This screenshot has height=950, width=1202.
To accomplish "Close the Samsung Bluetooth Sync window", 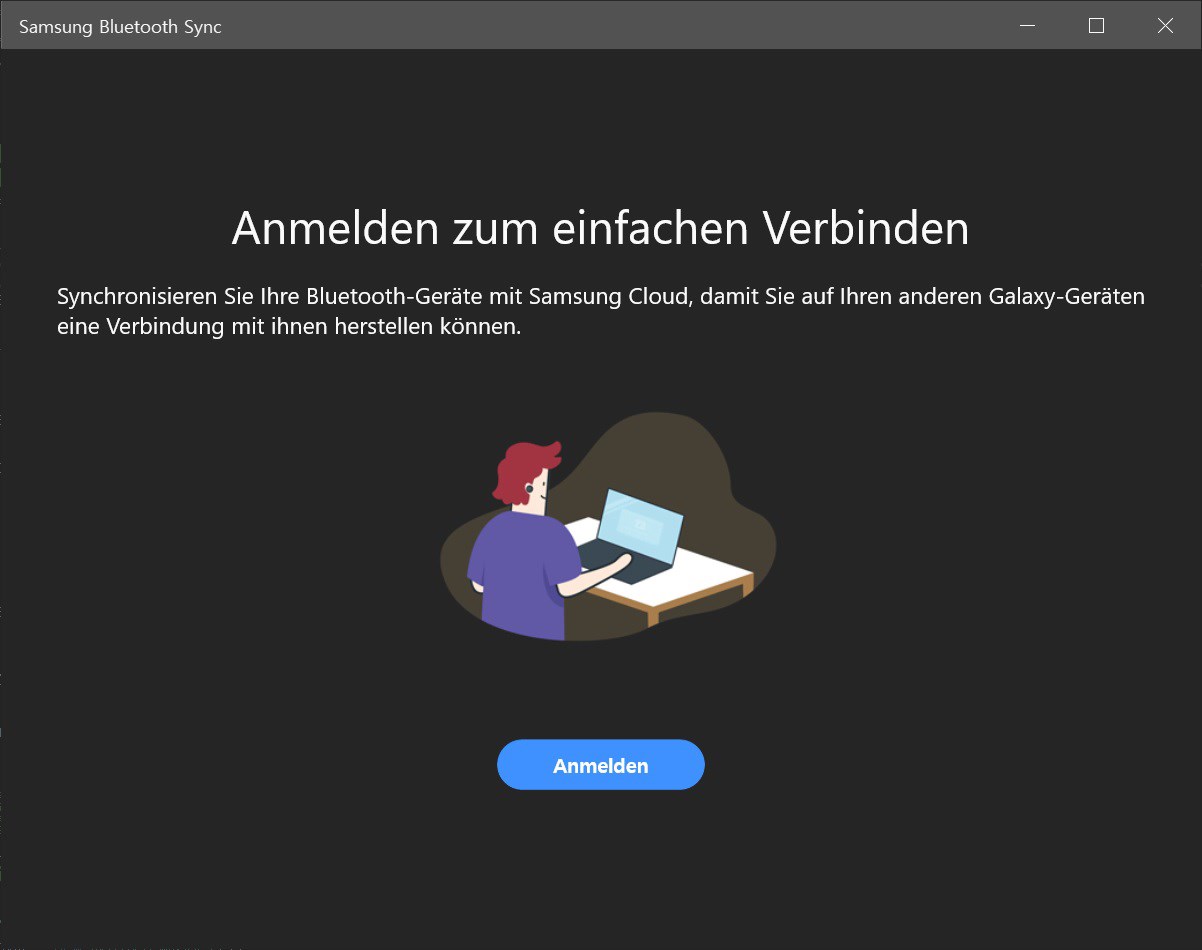I will 1165,26.
